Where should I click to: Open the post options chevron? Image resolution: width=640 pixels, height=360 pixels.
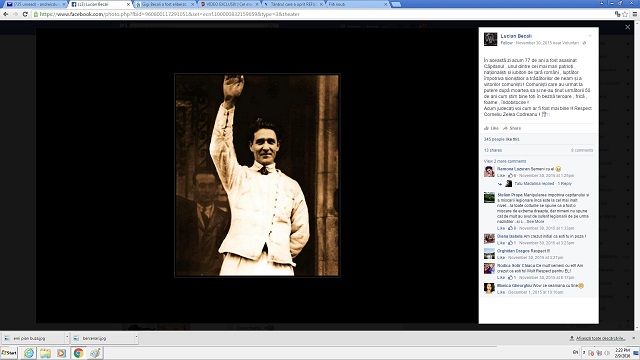tap(590, 36)
